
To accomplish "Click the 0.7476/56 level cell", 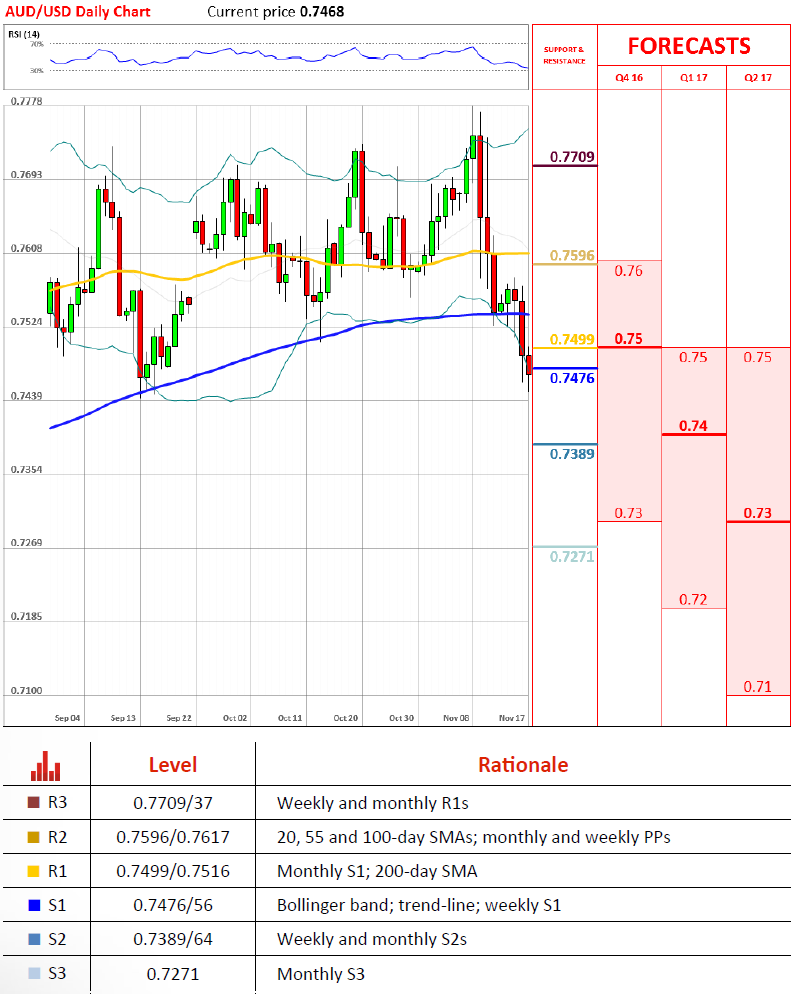I will (173, 905).
